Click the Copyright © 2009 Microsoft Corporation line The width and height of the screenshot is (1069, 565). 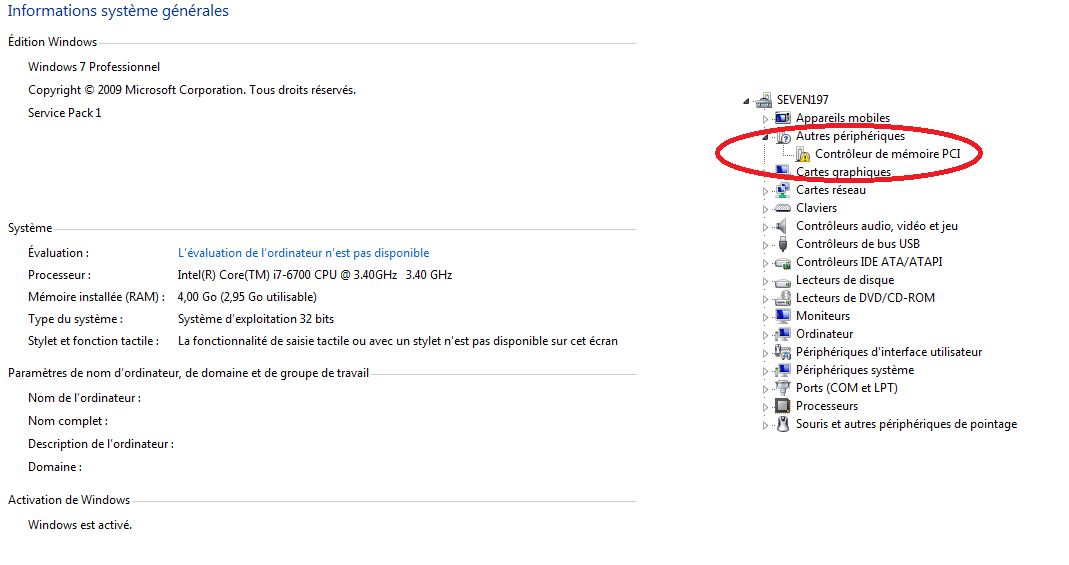192,90
